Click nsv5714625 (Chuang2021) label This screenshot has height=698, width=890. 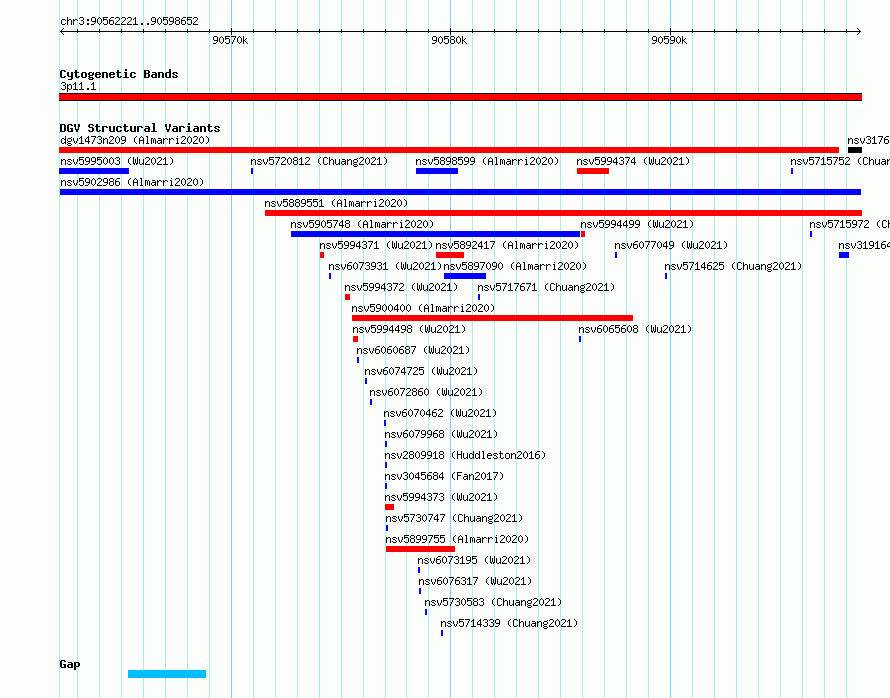tap(733, 266)
